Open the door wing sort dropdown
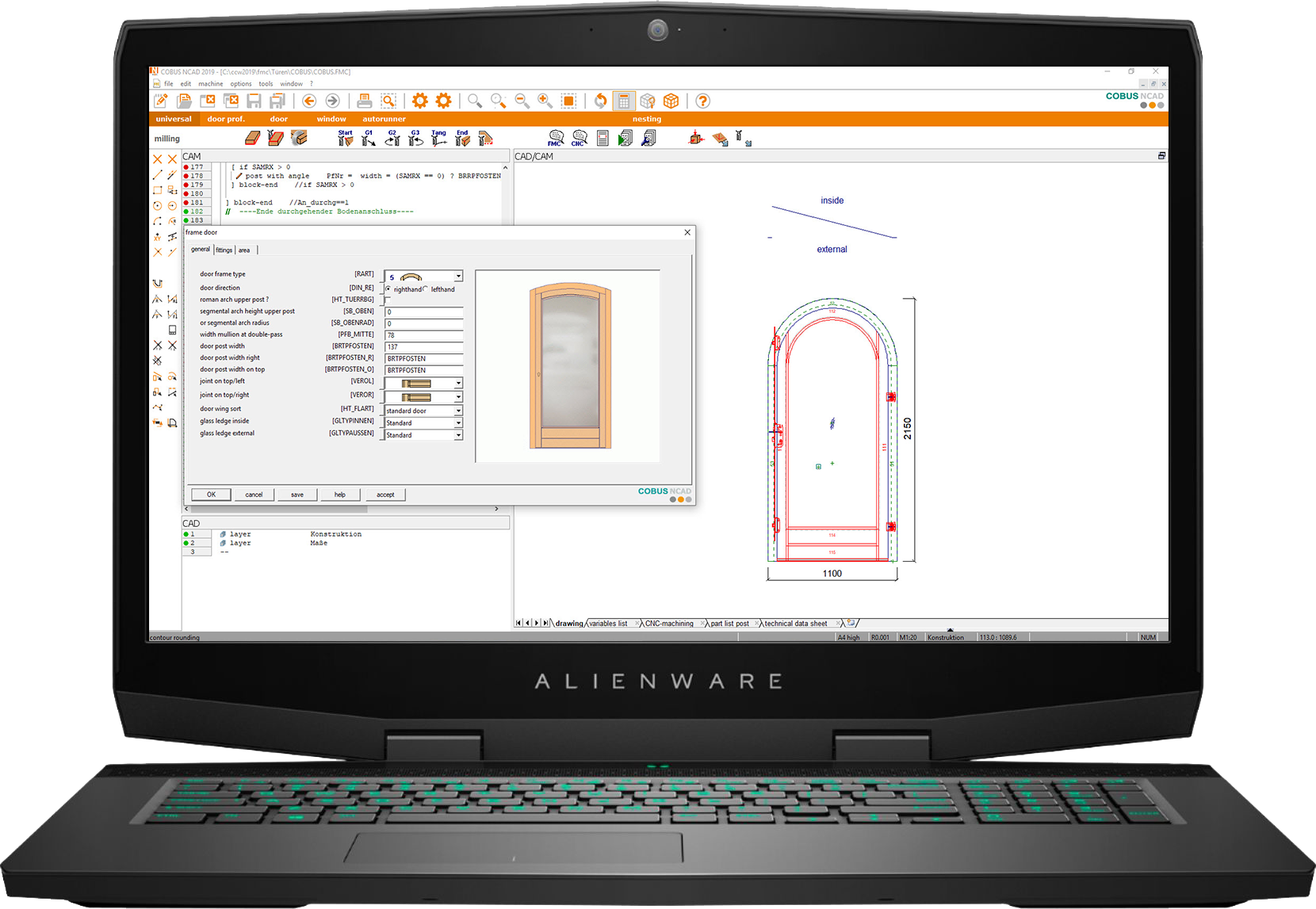Screen dimensions: 1316x909 458,411
